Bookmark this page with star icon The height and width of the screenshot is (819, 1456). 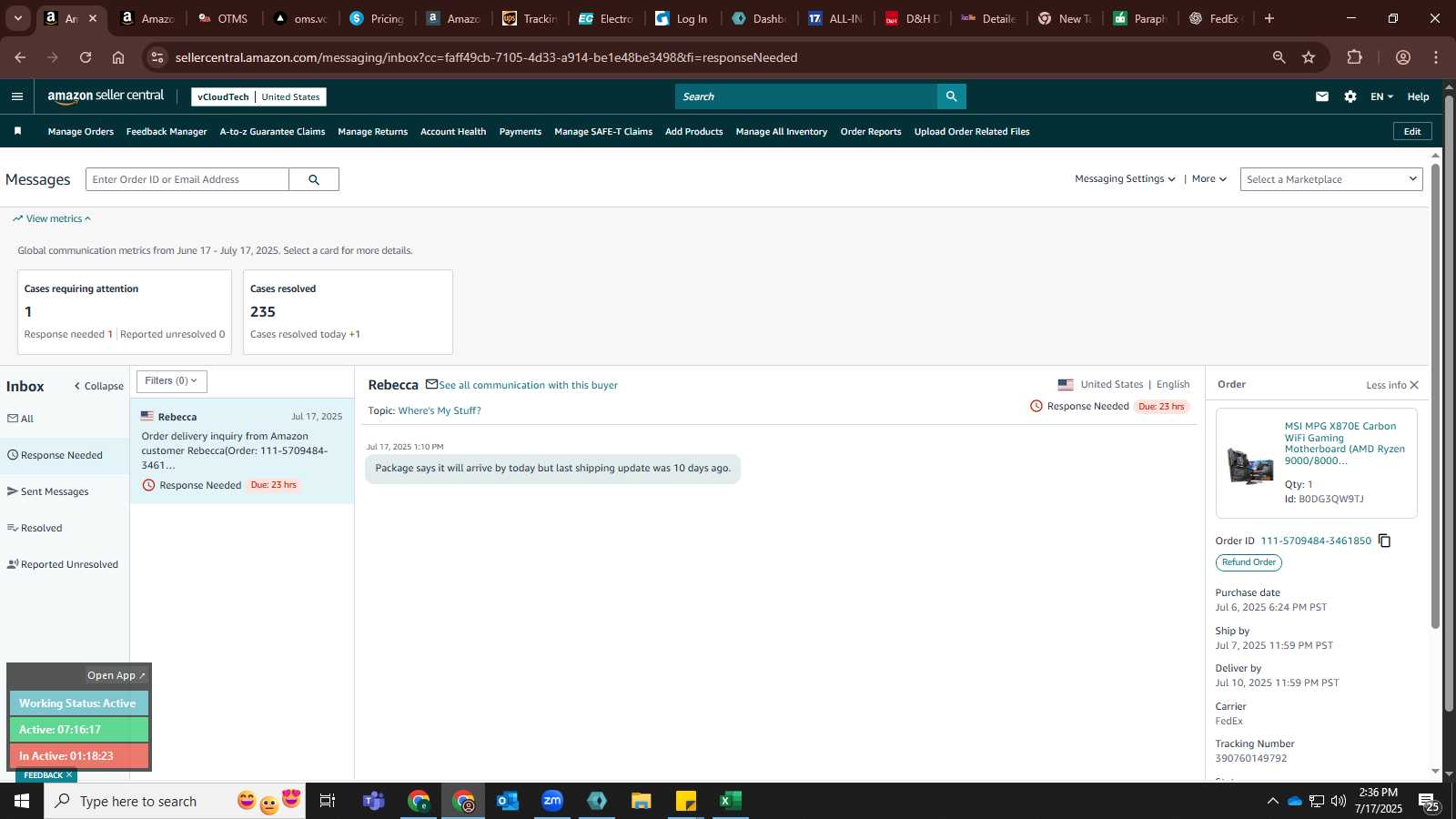tap(1309, 57)
